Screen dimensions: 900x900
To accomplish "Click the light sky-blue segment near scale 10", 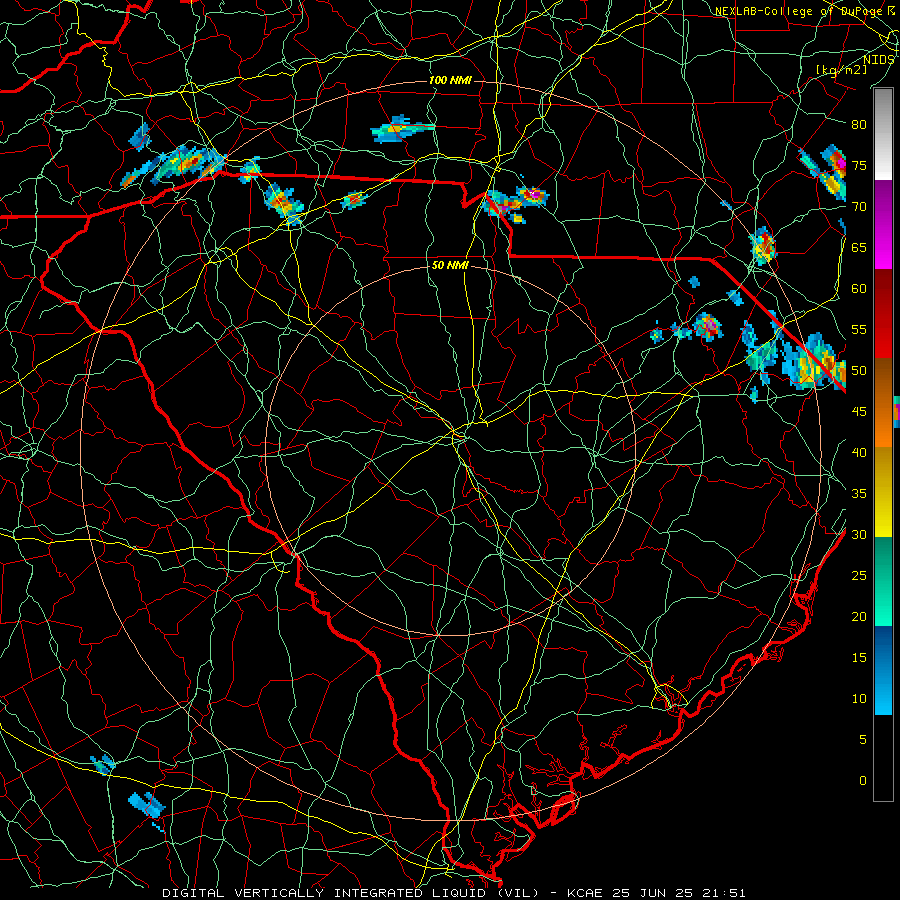I will pyautogui.click(x=883, y=692).
